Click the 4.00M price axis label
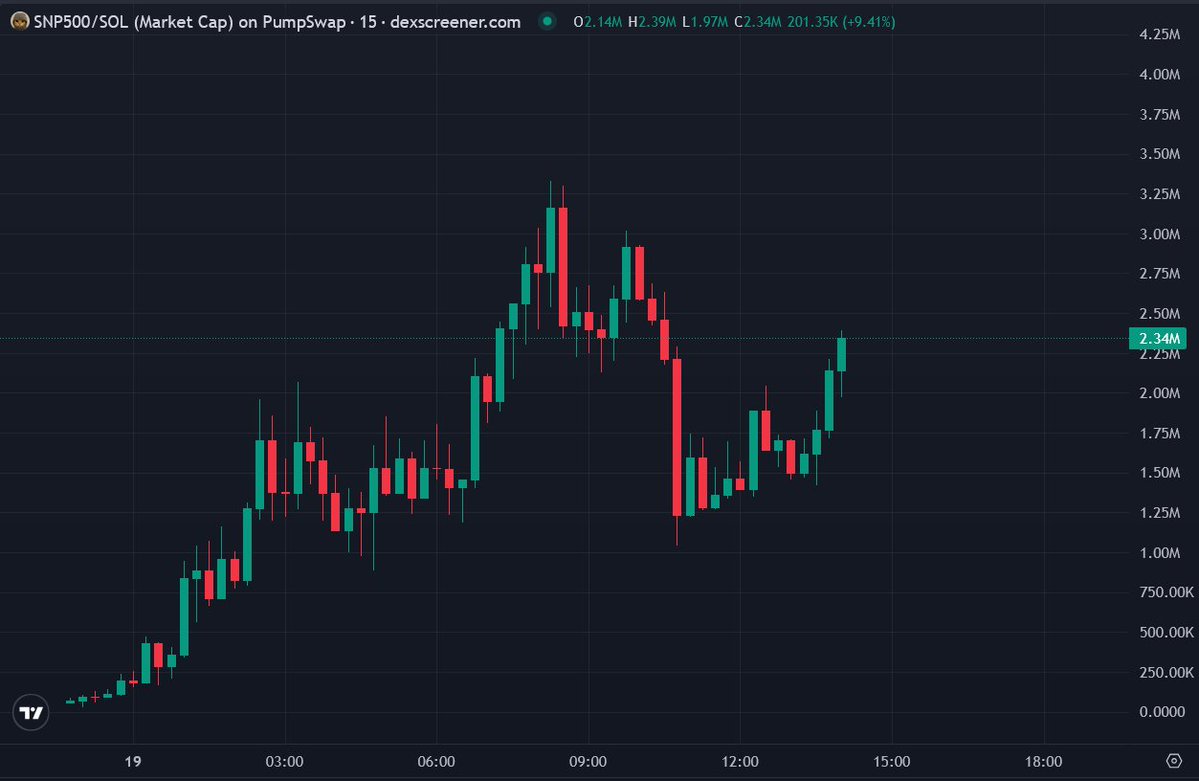The height and width of the screenshot is (781, 1199). (x=1159, y=74)
